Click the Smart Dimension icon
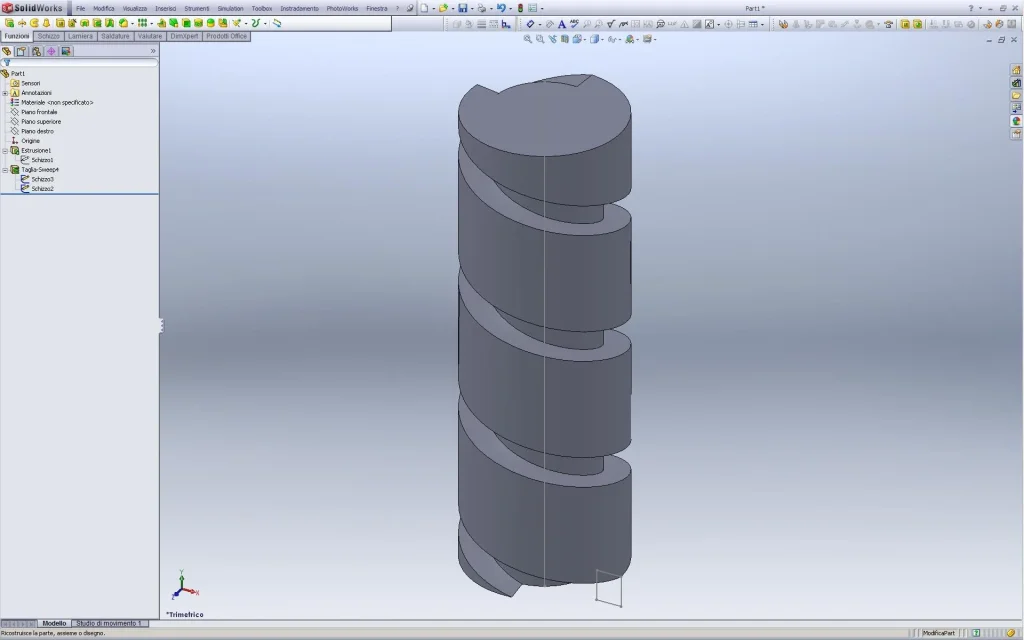1024x640 pixels. 530,24
